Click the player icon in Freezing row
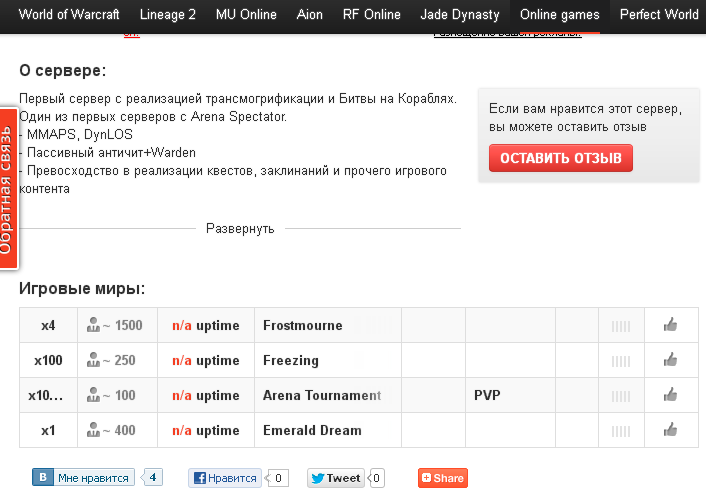The height and width of the screenshot is (500, 706). pos(93,359)
